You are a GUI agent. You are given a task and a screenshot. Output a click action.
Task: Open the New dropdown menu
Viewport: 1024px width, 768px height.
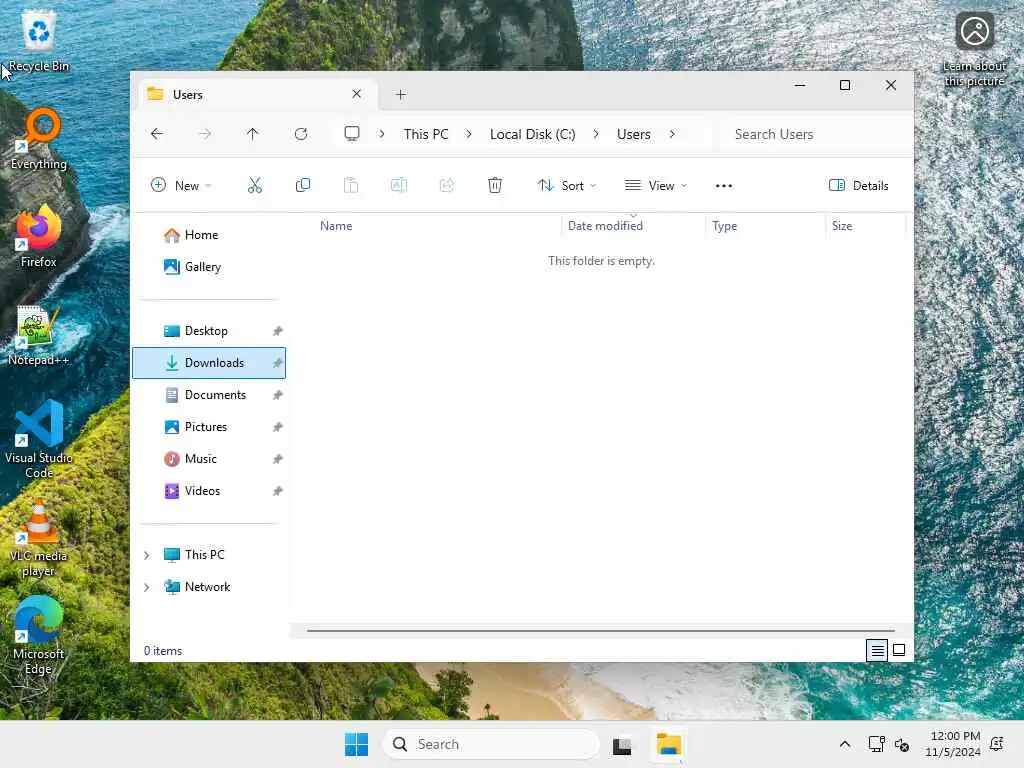coord(181,185)
